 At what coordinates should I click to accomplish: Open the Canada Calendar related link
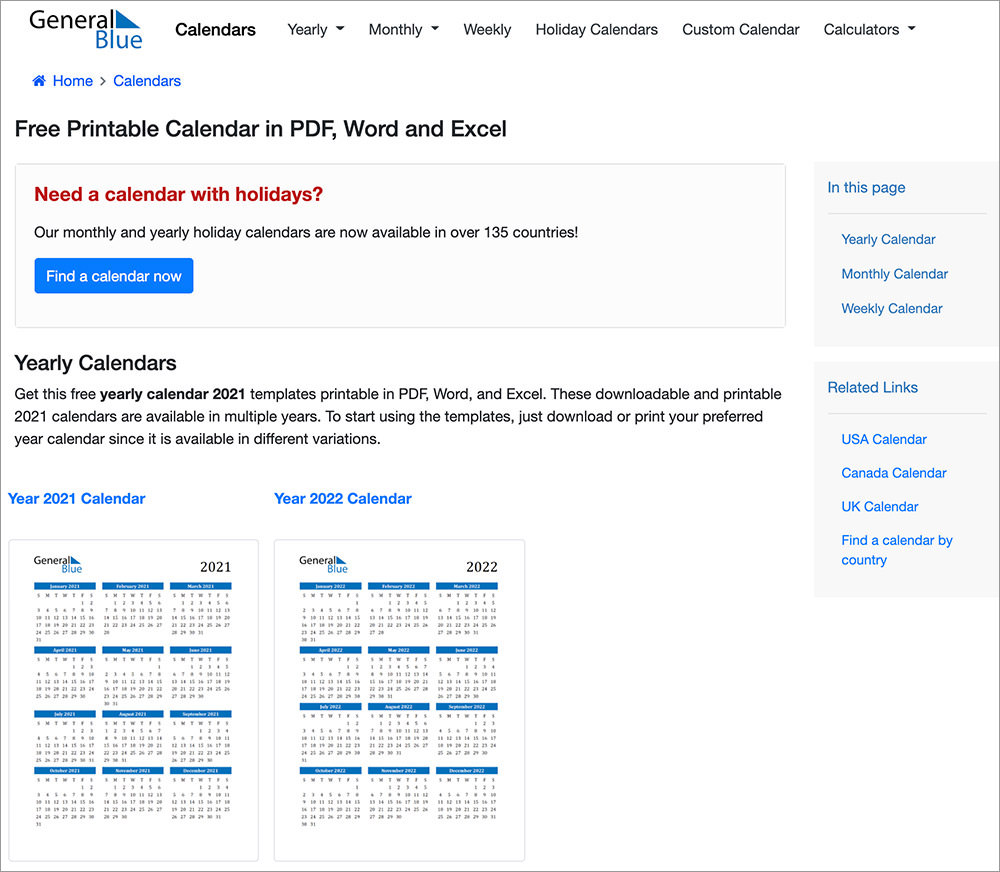click(893, 472)
